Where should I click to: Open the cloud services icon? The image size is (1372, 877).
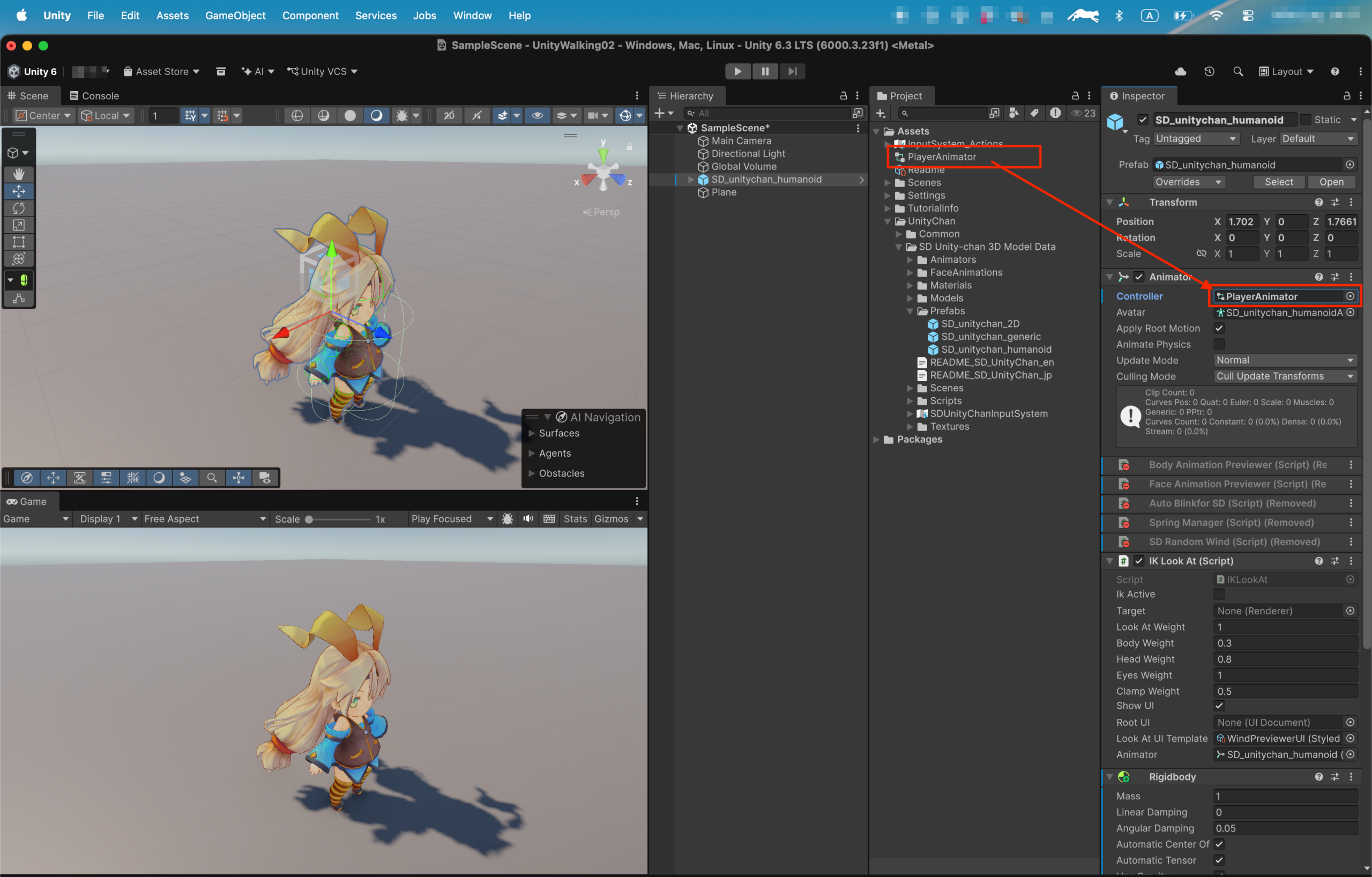1181,71
